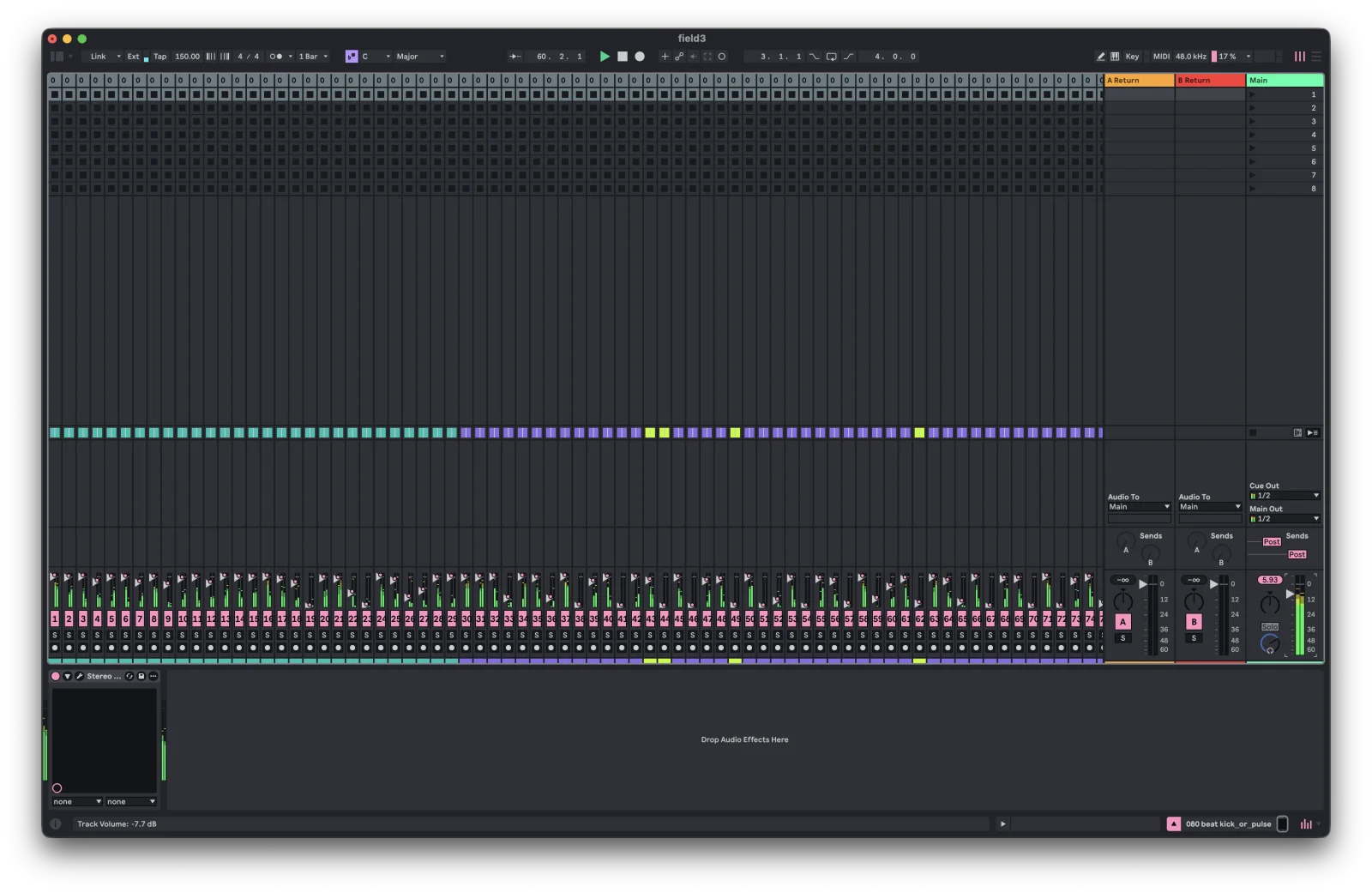
Task: Toggle Key mapping mode
Action: click(1132, 57)
